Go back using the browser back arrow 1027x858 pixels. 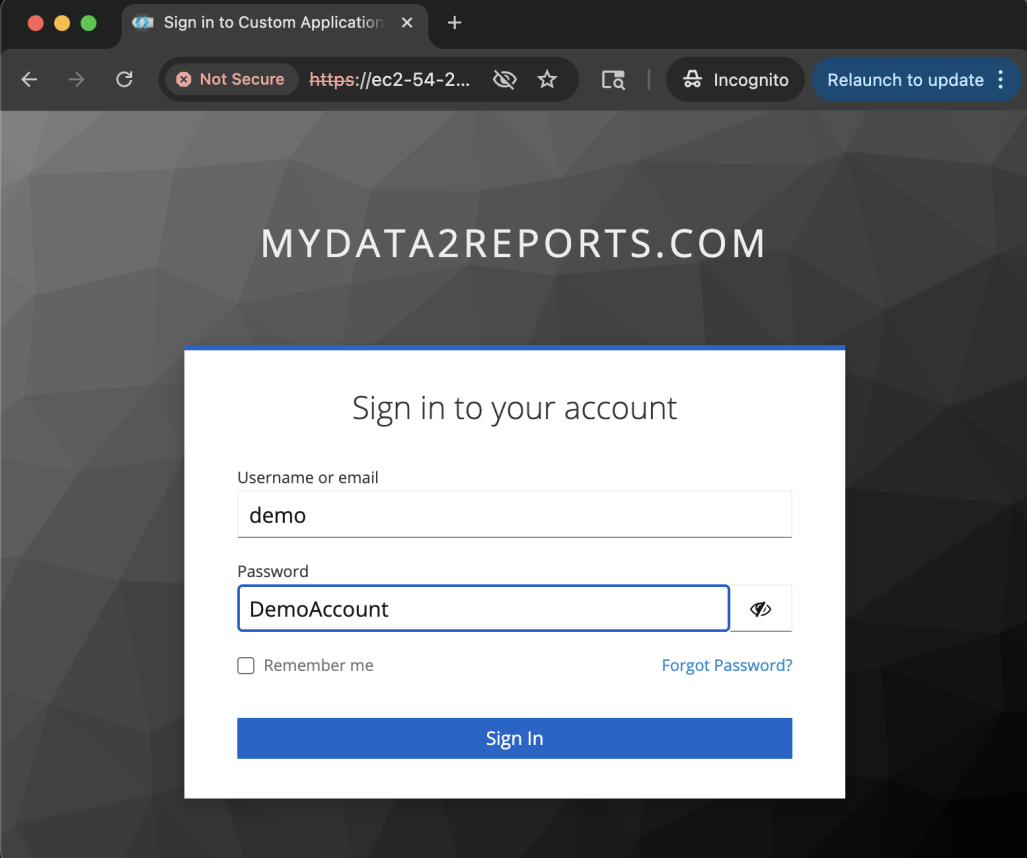coord(29,80)
